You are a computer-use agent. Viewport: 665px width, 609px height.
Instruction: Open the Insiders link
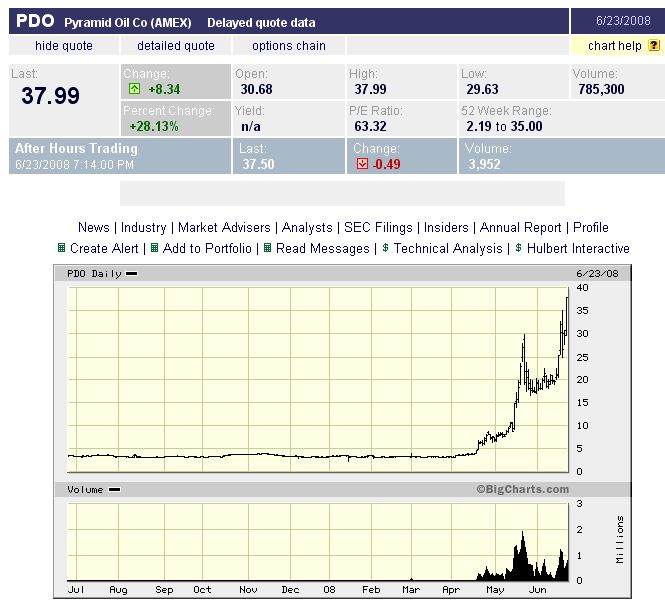[446, 227]
